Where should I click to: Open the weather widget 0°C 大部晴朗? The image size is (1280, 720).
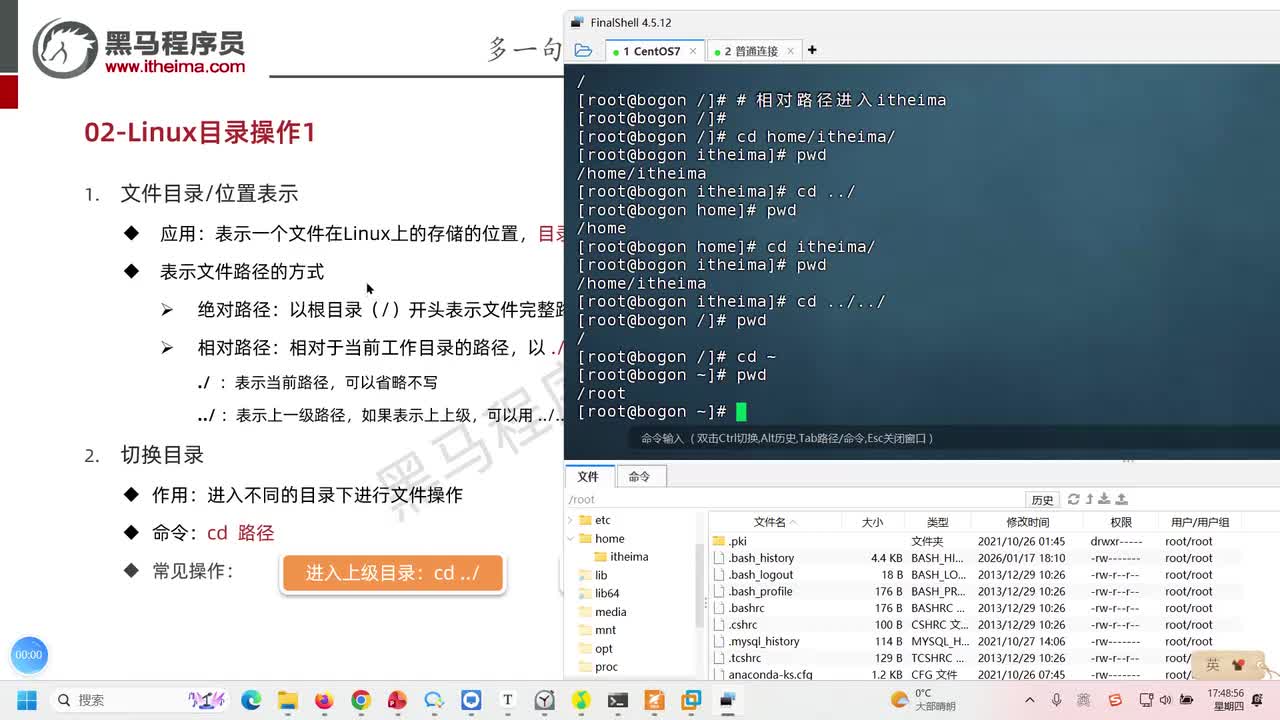tap(923, 699)
